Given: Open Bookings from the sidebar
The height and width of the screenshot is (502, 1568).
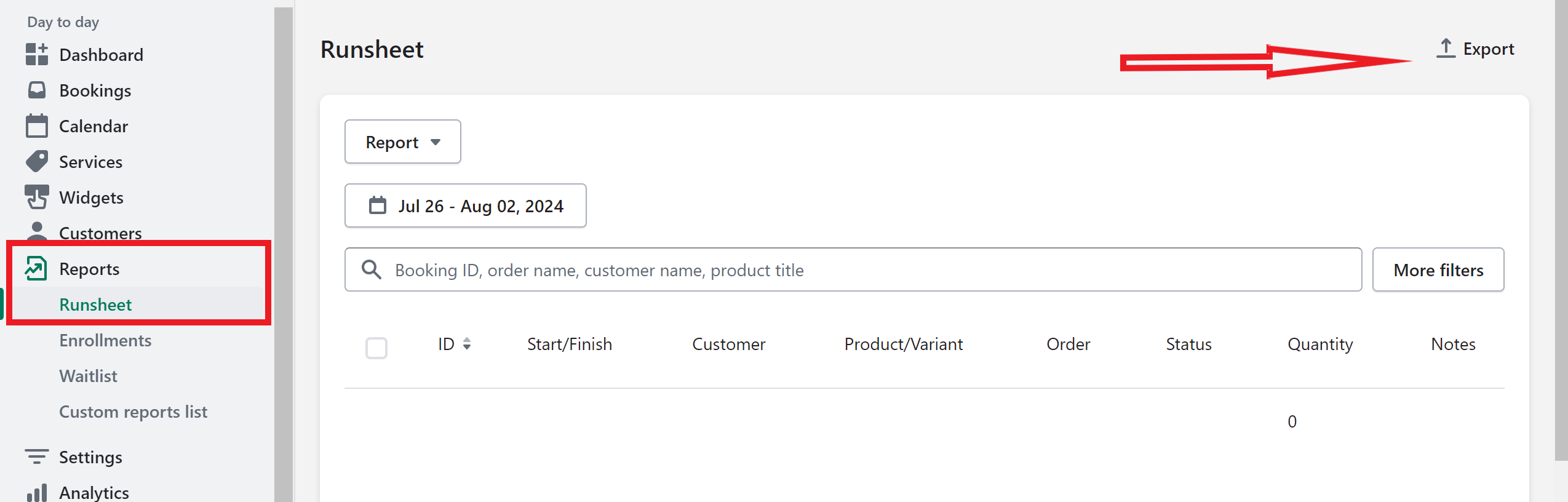Looking at the screenshot, I should point(95,90).
